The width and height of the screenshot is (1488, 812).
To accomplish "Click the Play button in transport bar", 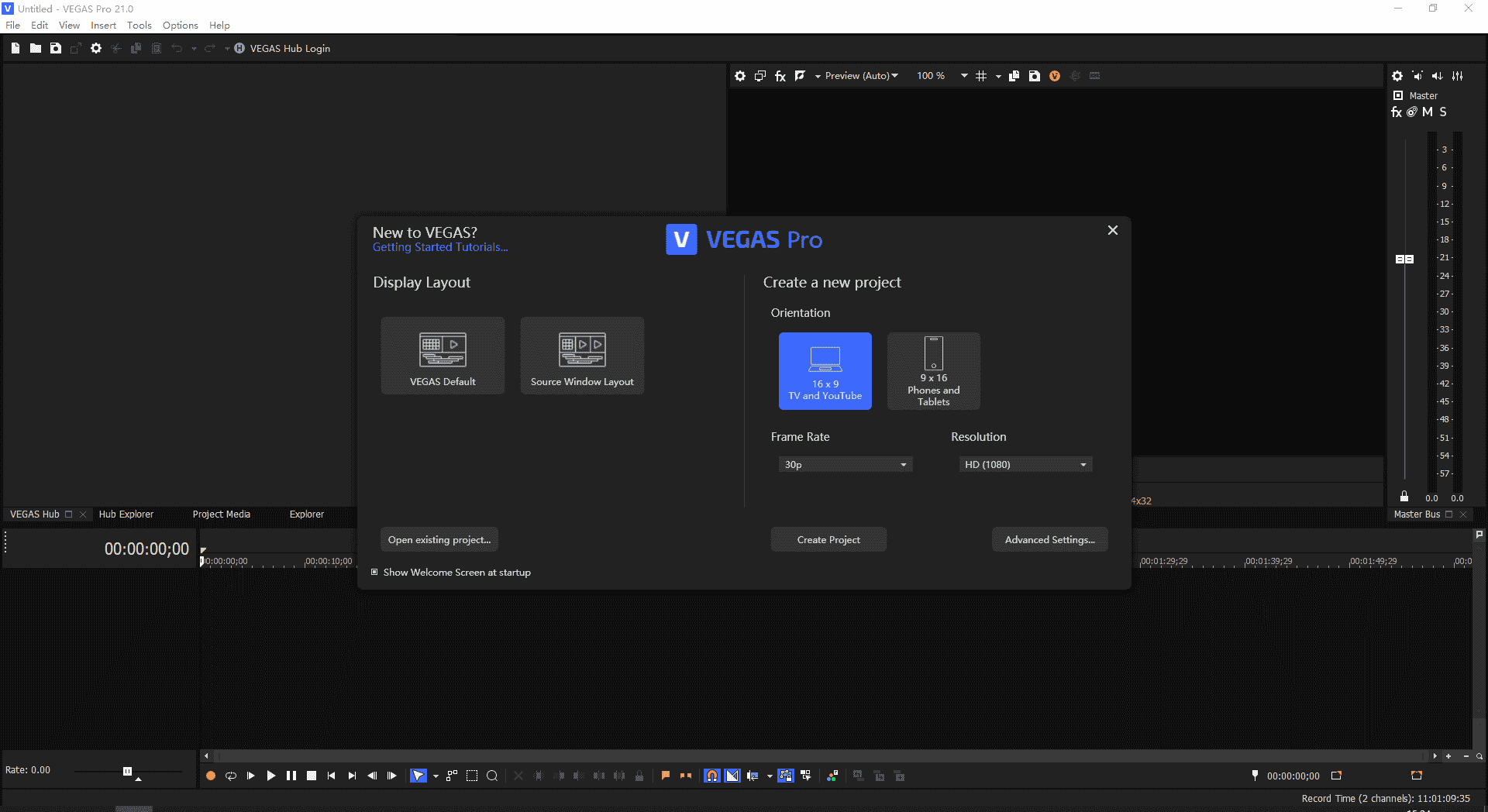I will point(271,776).
